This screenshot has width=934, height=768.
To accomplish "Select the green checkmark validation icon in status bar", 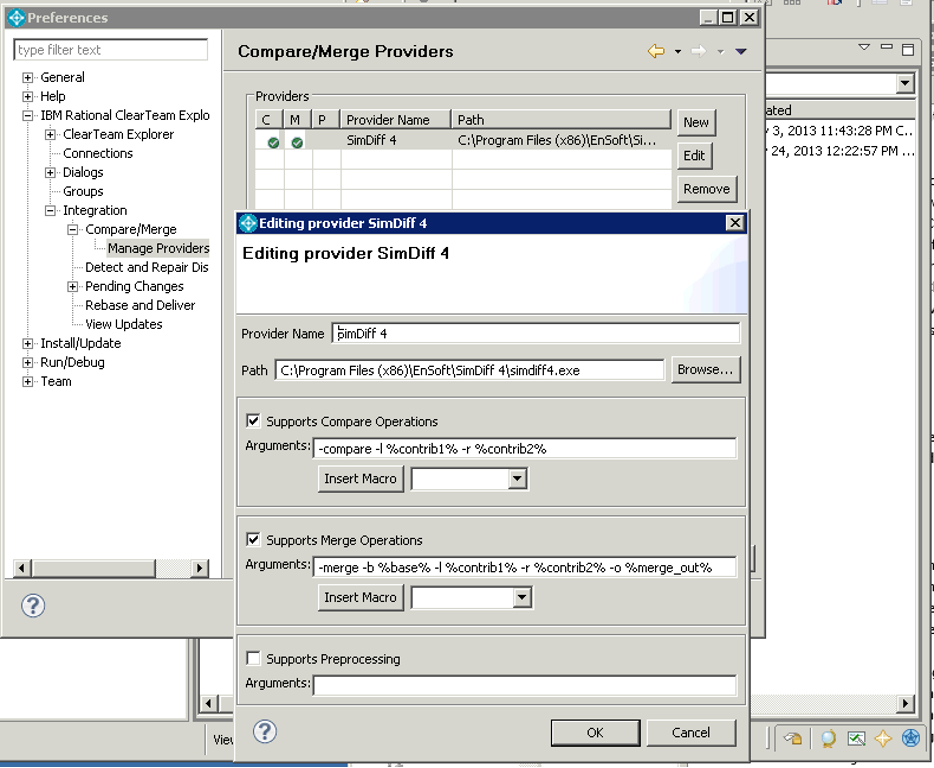I will [855, 738].
